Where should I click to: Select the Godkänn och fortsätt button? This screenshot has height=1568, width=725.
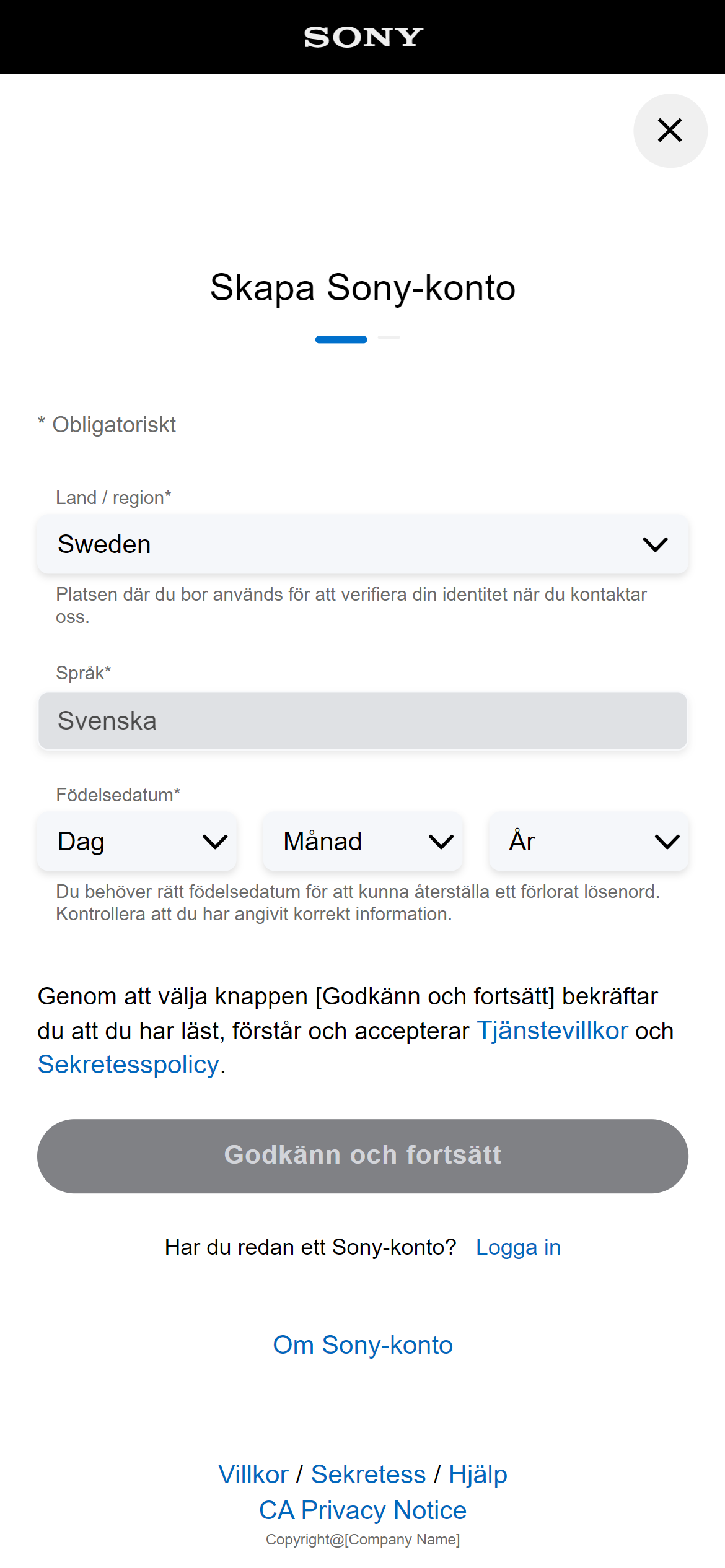click(363, 1155)
